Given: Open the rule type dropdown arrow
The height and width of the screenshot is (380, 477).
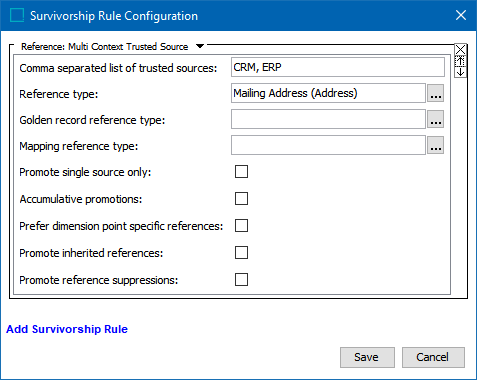Looking at the screenshot, I should click(200, 46).
